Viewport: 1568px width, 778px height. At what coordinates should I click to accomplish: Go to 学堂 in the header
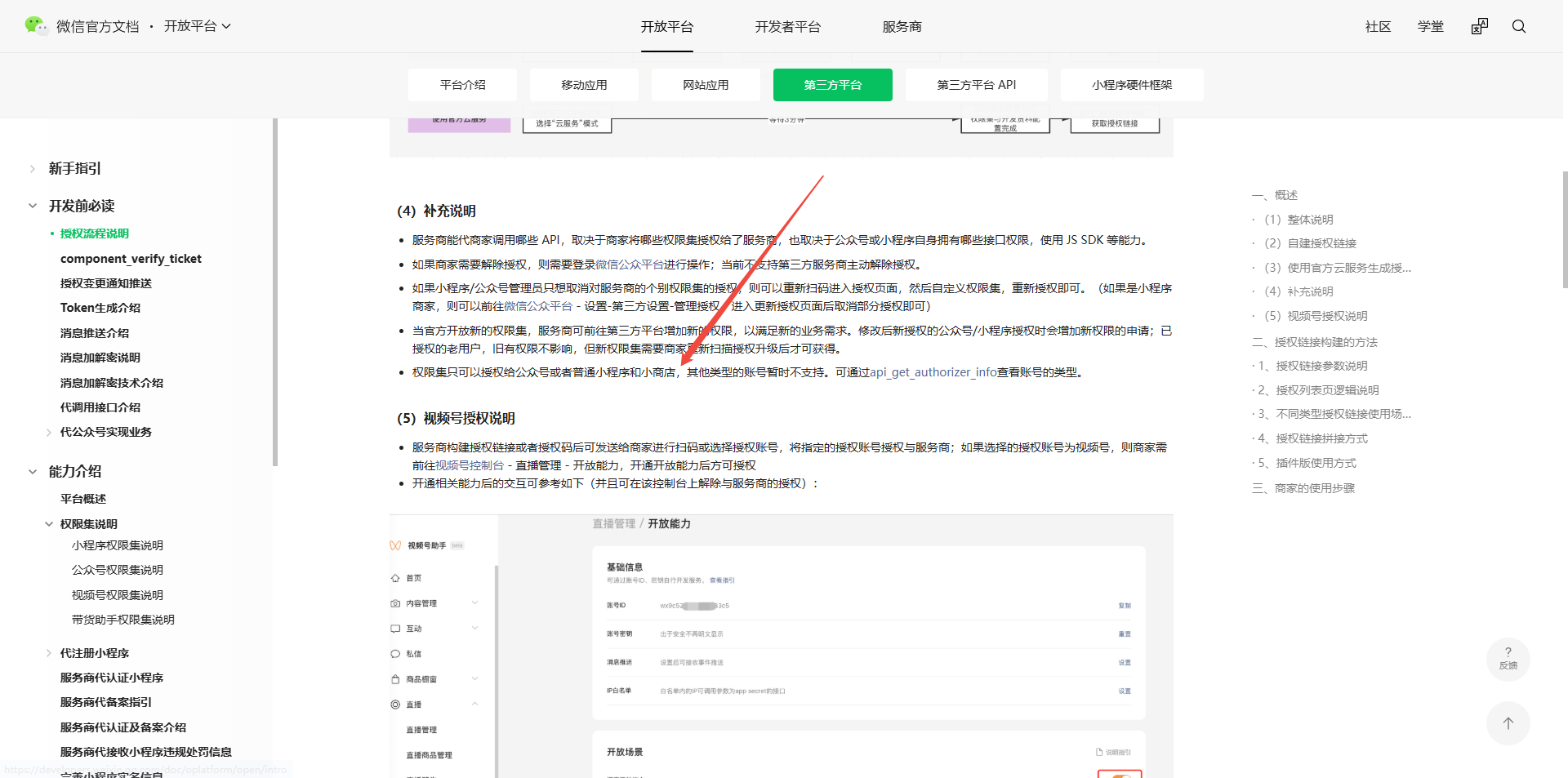coord(1430,26)
